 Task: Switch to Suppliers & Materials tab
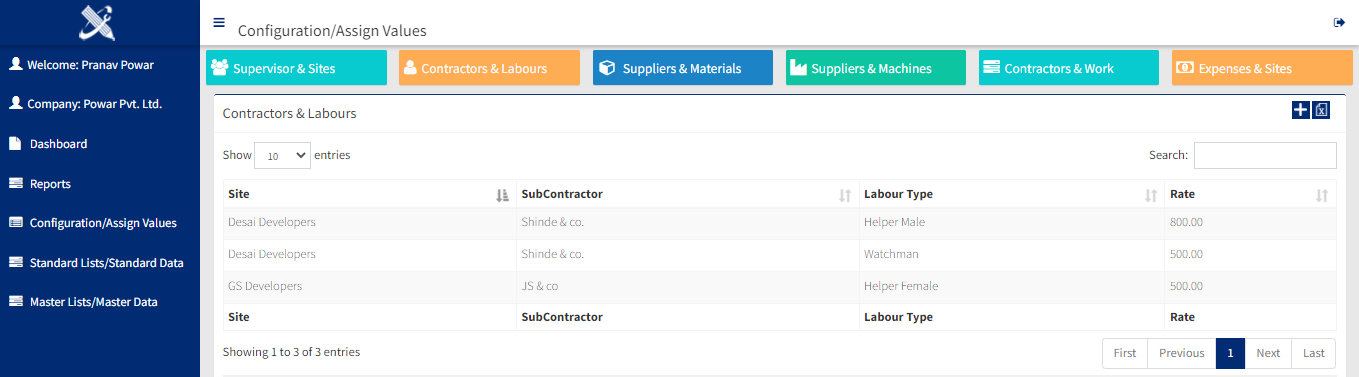tap(683, 68)
